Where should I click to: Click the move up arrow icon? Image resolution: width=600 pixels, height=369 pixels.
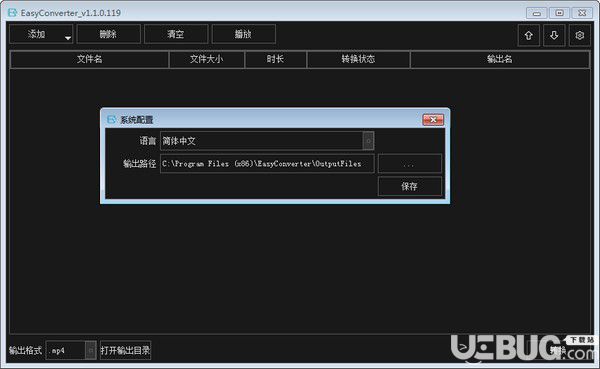point(528,35)
